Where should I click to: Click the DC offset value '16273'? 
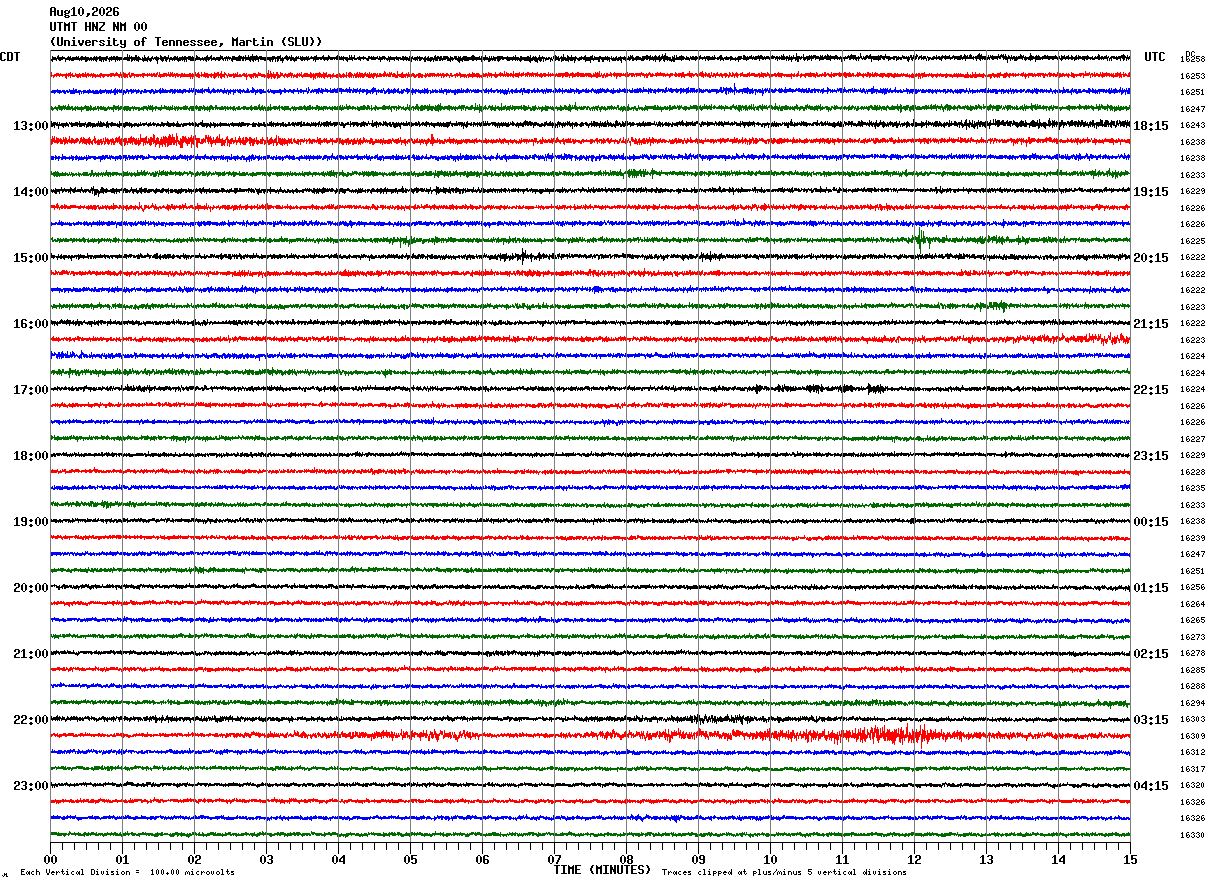pos(1192,637)
